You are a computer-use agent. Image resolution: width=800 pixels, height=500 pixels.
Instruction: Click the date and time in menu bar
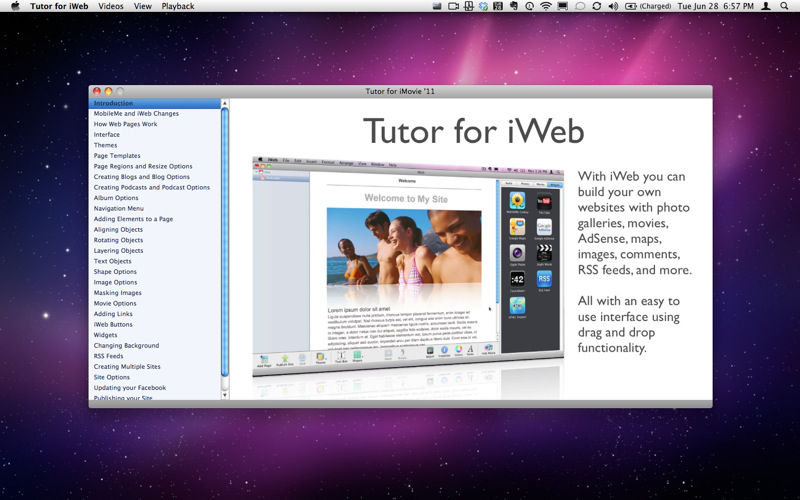[715, 6]
